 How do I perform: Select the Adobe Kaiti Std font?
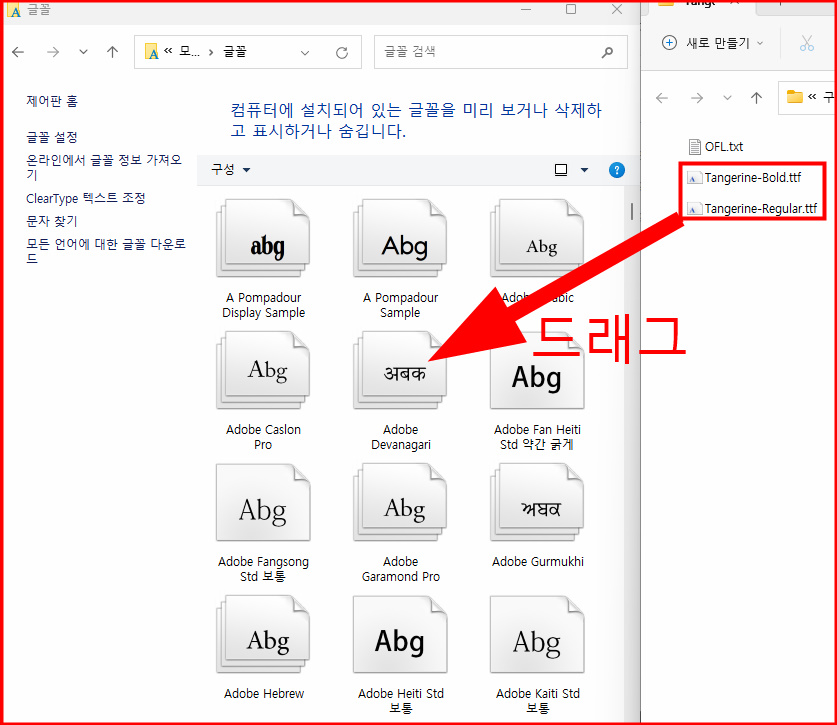537,655
